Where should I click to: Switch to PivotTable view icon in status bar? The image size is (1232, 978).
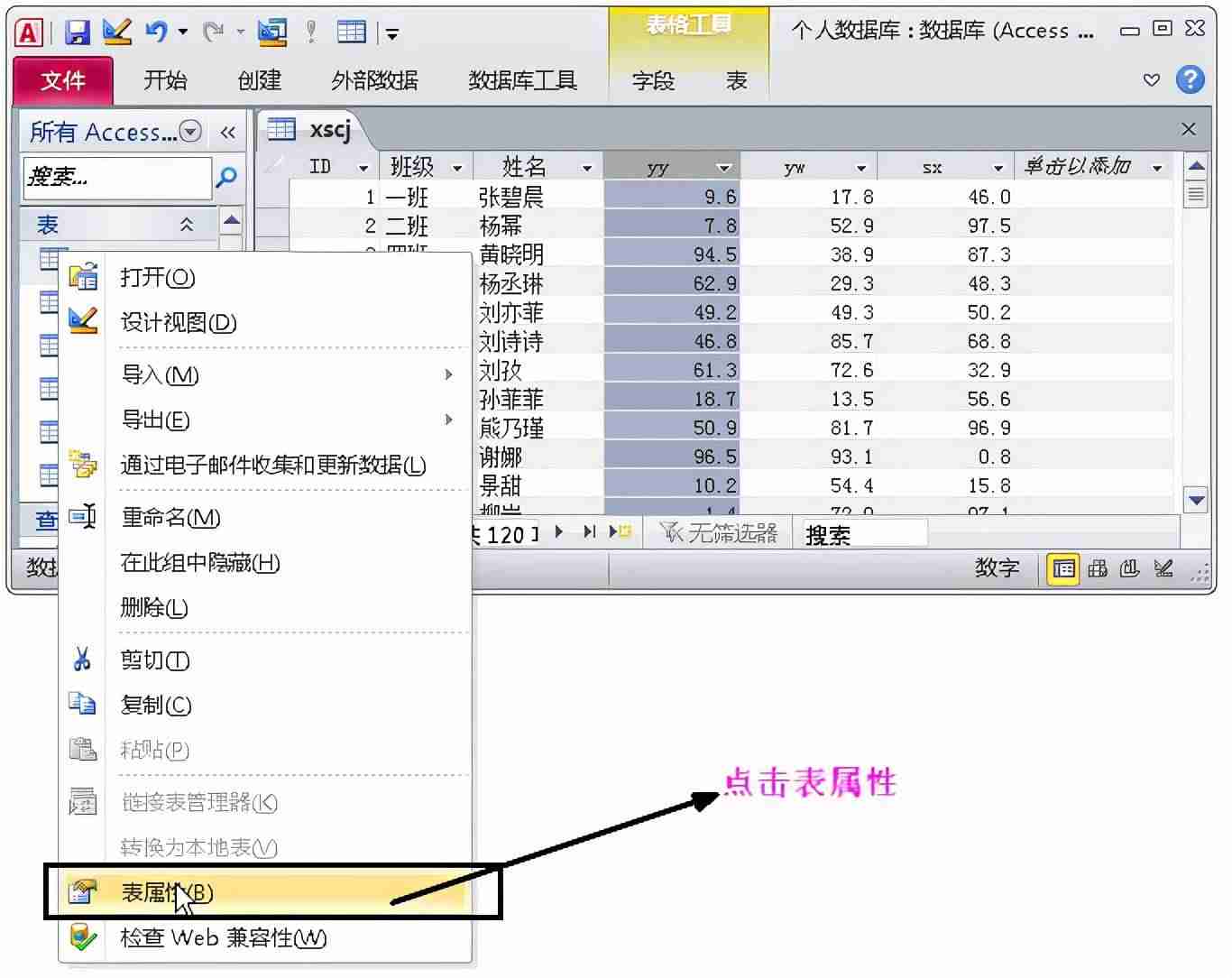(1098, 568)
